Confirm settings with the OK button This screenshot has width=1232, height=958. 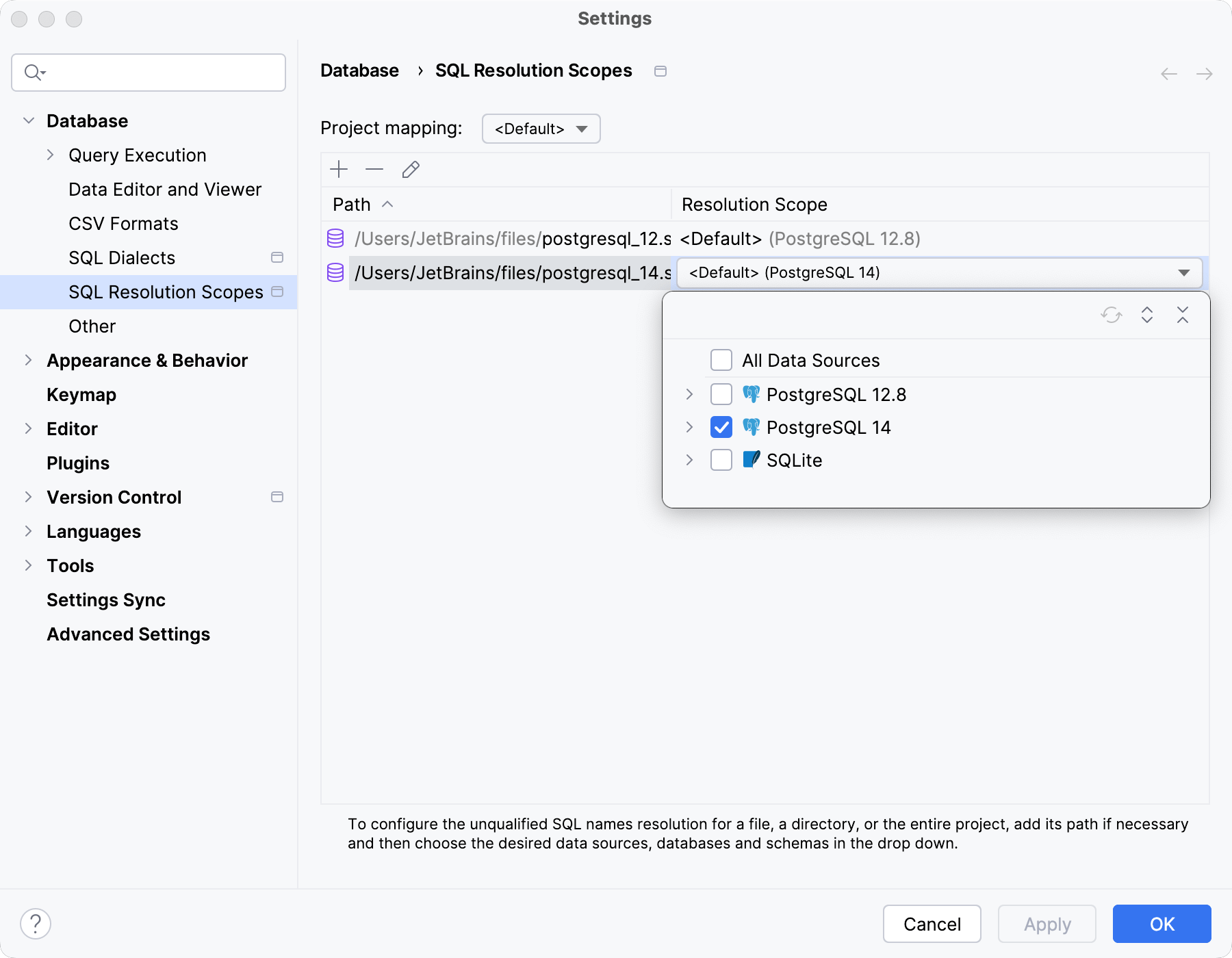[1161, 924]
